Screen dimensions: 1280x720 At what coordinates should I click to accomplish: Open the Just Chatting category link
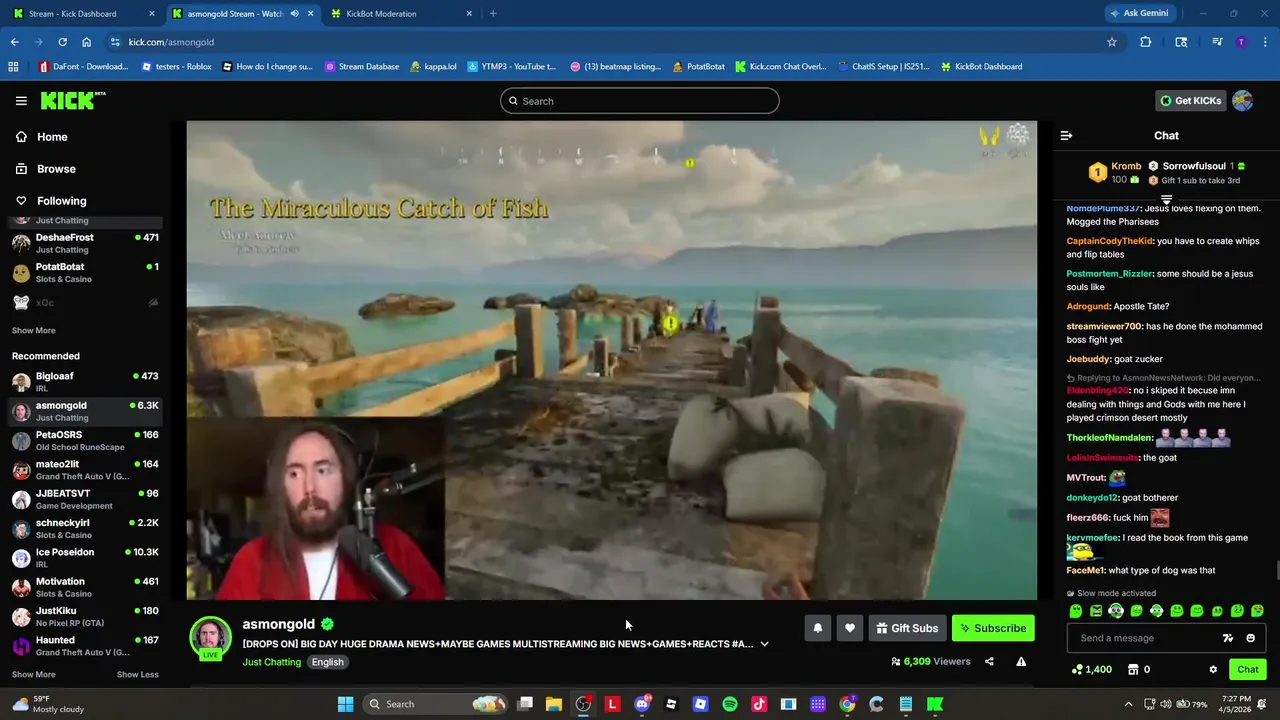click(x=271, y=662)
